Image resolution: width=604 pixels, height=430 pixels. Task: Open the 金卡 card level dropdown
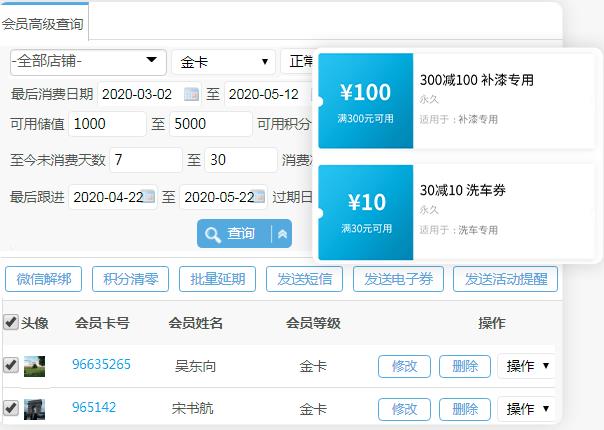point(224,61)
